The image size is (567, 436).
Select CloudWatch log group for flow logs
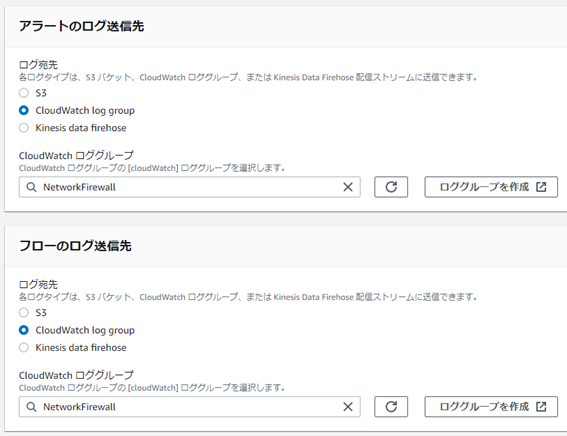pyautogui.click(x=24, y=330)
